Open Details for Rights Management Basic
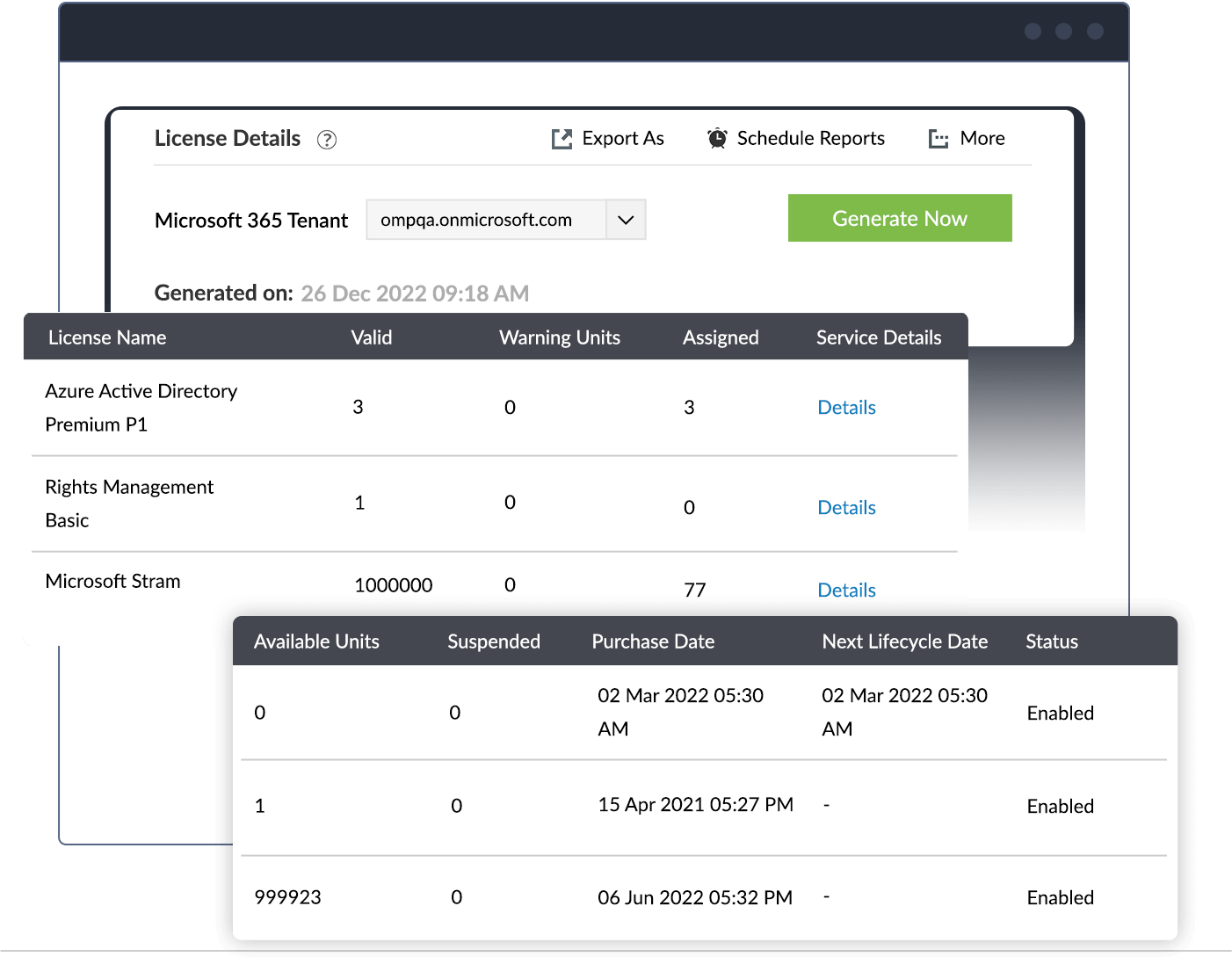The image size is (1232, 964). [x=845, y=507]
